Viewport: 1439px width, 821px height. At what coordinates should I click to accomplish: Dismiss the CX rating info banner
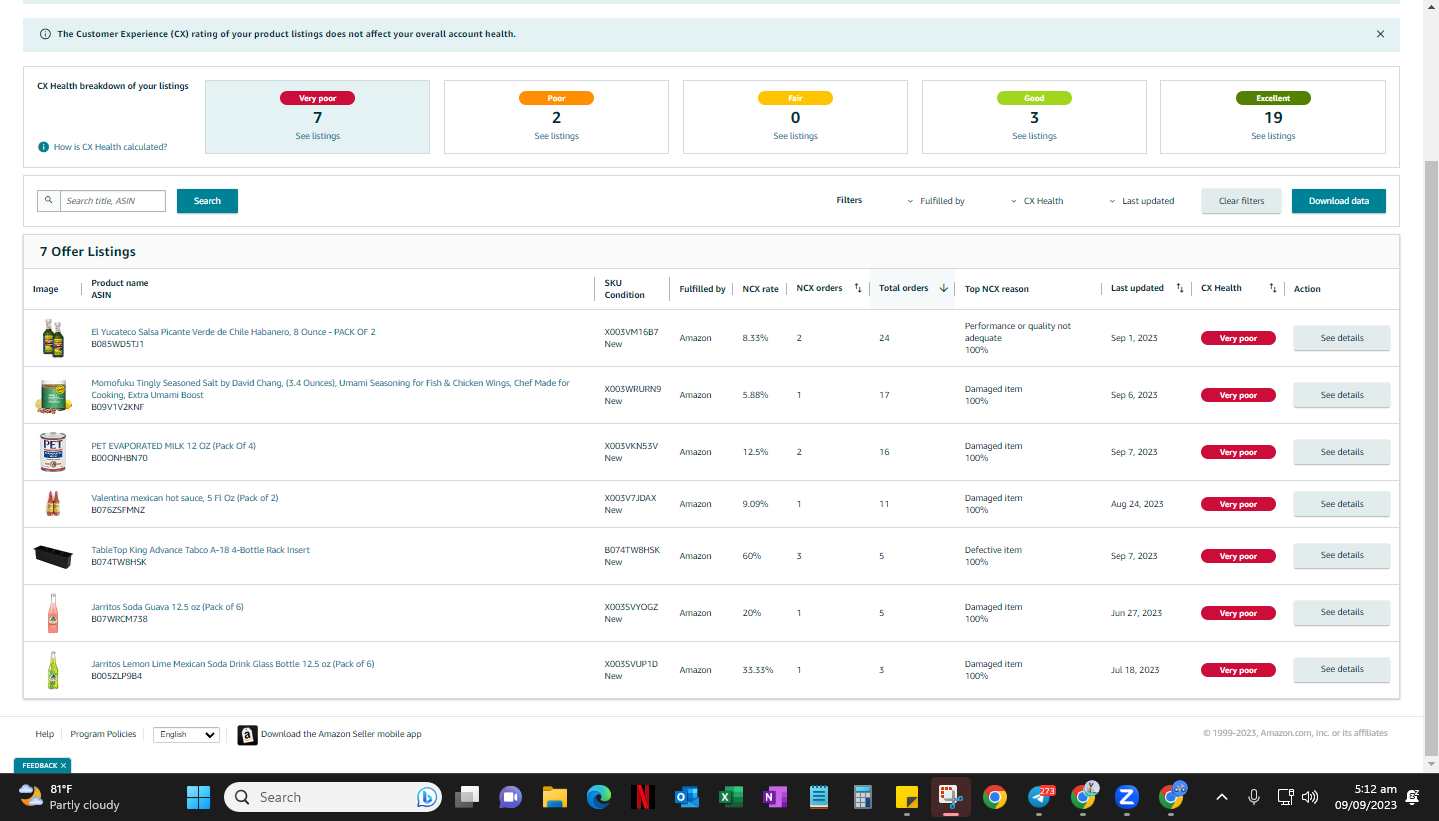click(x=1380, y=34)
